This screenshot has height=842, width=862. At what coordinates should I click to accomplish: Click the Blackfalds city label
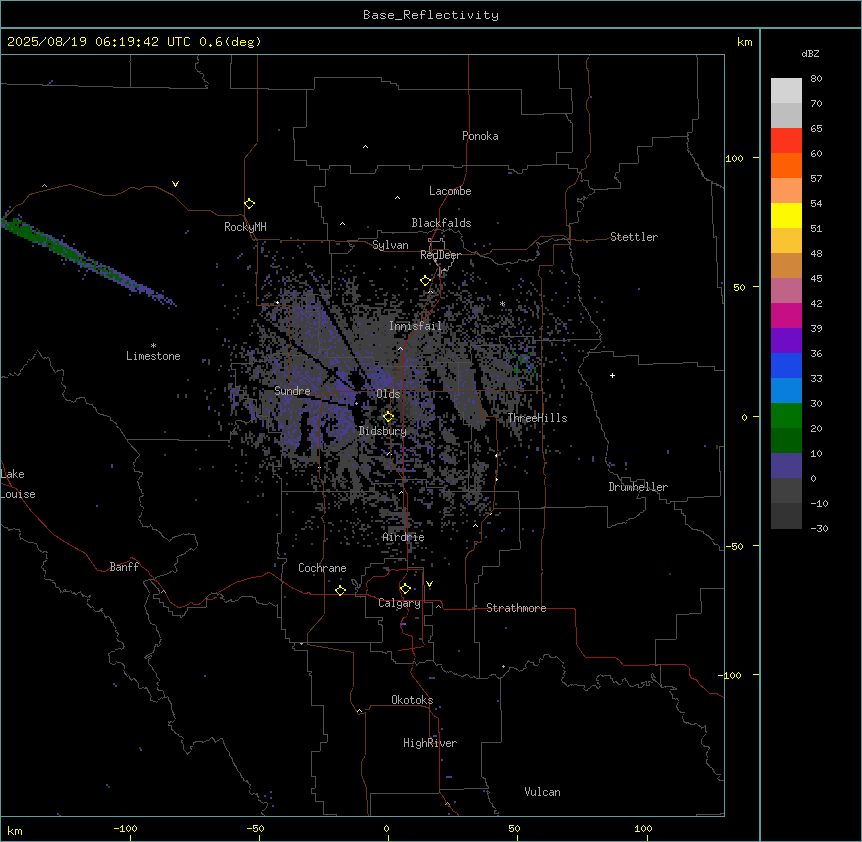point(441,223)
